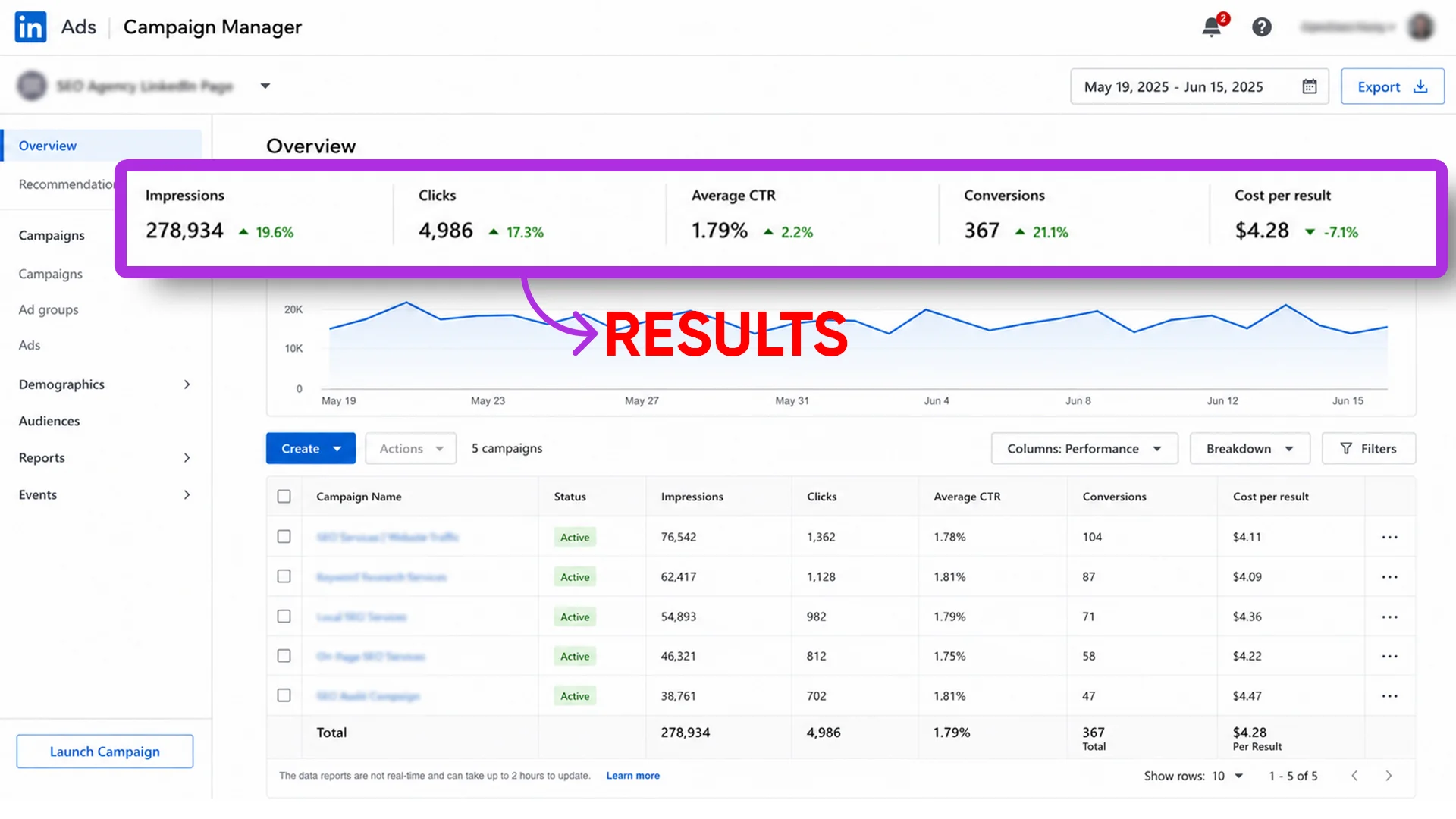Open the Filters funnel button
This screenshot has height=819, width=1456.
point(1369,449)
